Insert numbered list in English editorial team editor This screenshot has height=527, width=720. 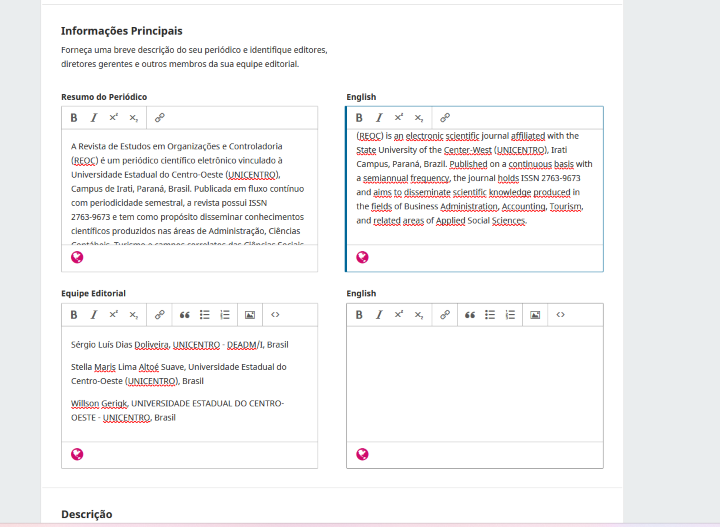510,315
